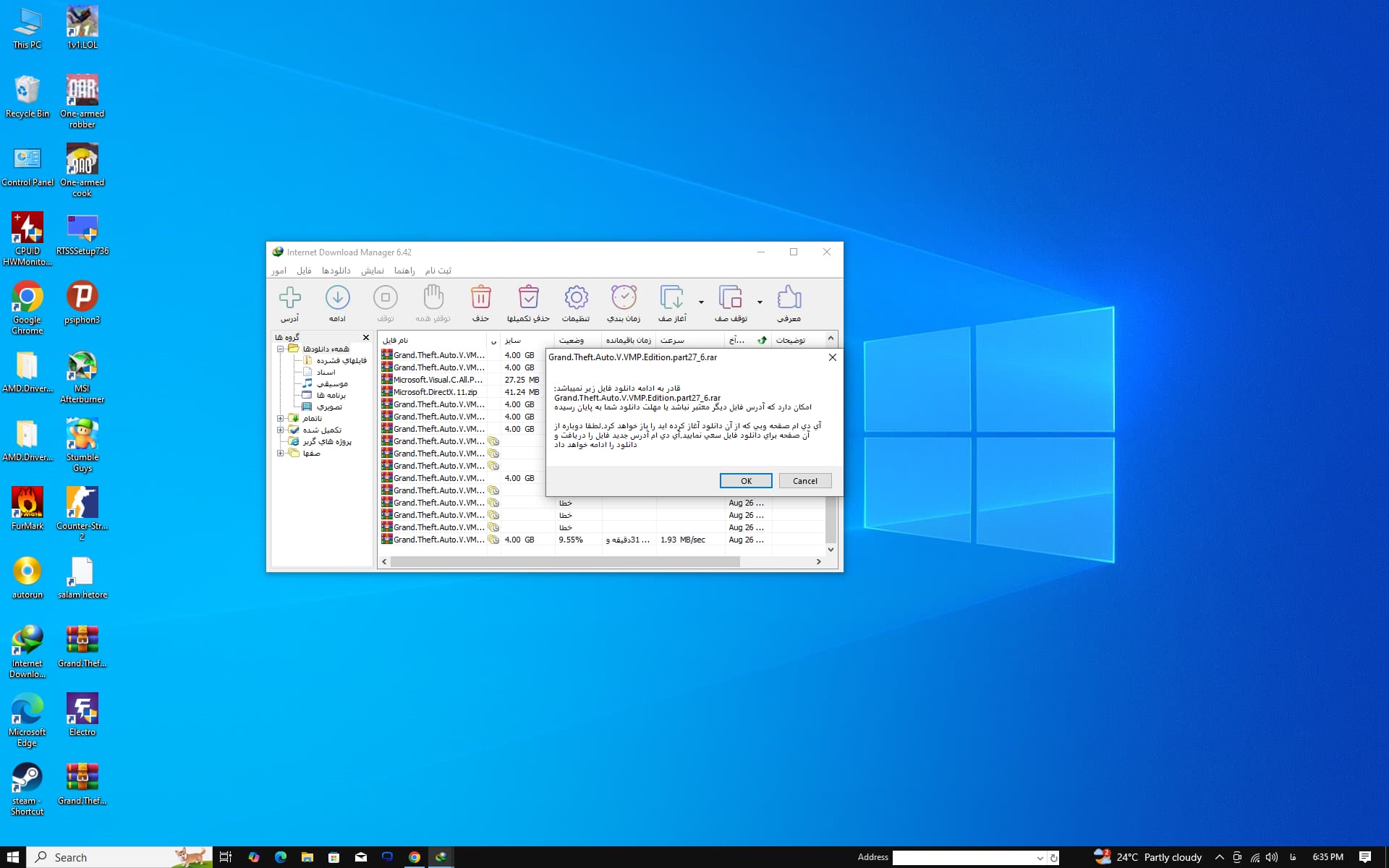Click the Add URL plus icon in toolbar
The height and width of the screenshot is (868, 1389).
tap(289, 298)
